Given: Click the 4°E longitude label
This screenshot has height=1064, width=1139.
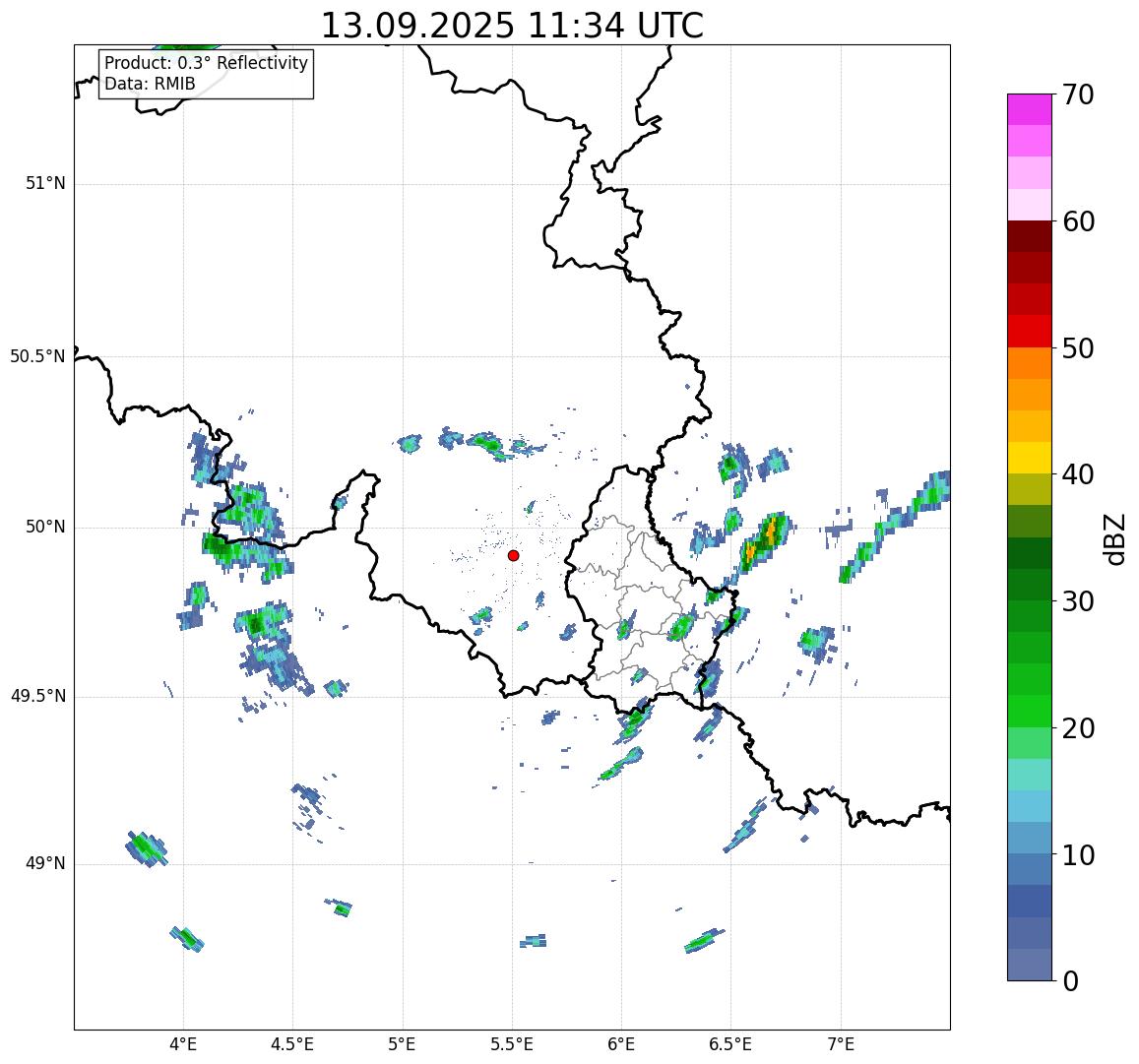Looking at the screenshot, I should (183, 1045).
